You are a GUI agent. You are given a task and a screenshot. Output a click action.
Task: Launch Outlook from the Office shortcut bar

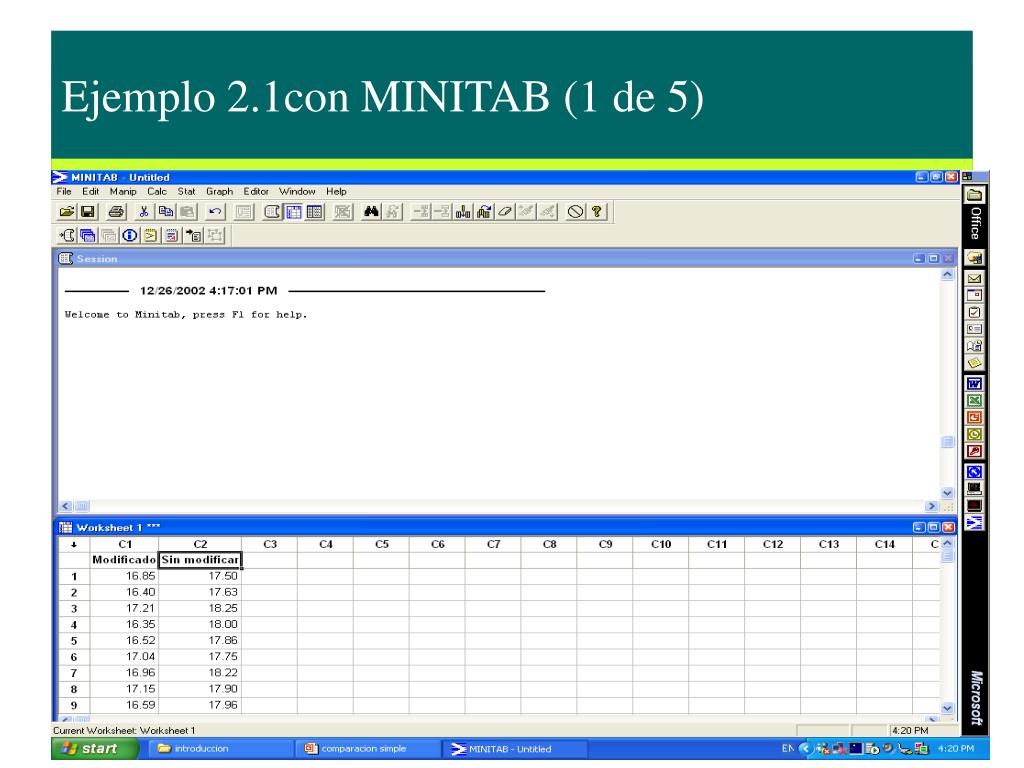click(974, 434)
